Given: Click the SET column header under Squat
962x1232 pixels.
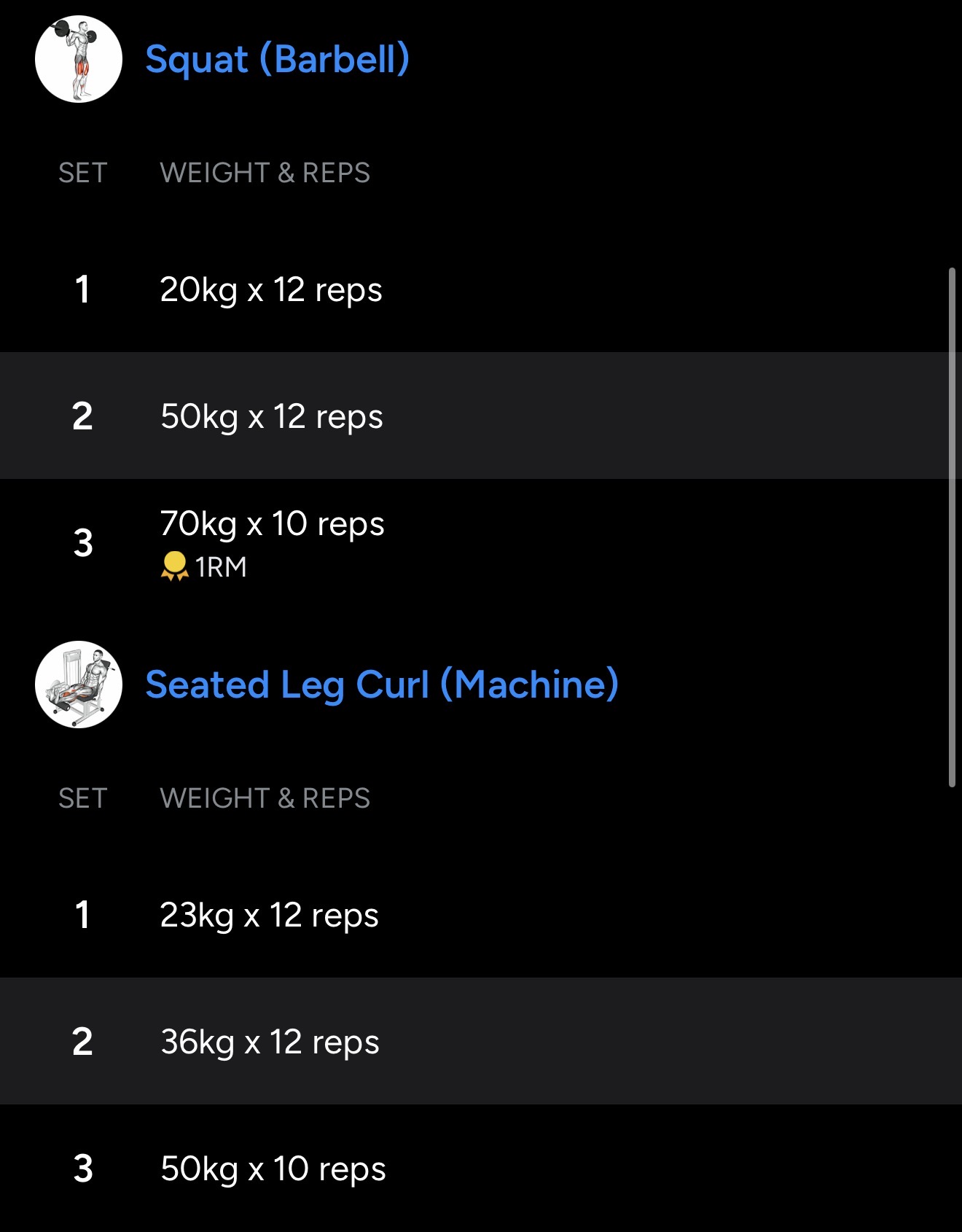Looking at the screenshot, I should (x=83, y=173).
